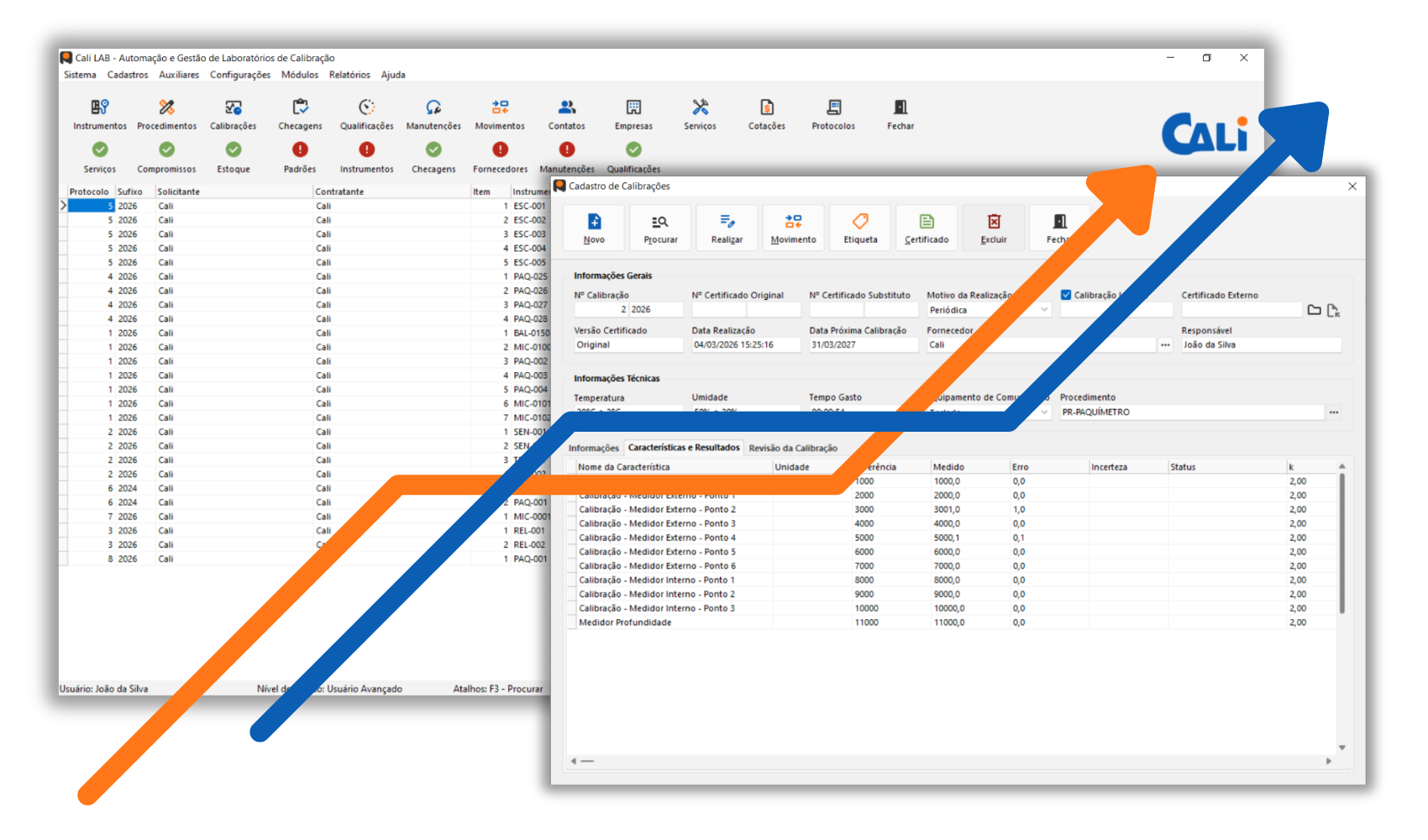Click the red Padrões status indicator
The width and height of the screenshot is (1428, 840).
pyautogui.click(x=300, y=150)
